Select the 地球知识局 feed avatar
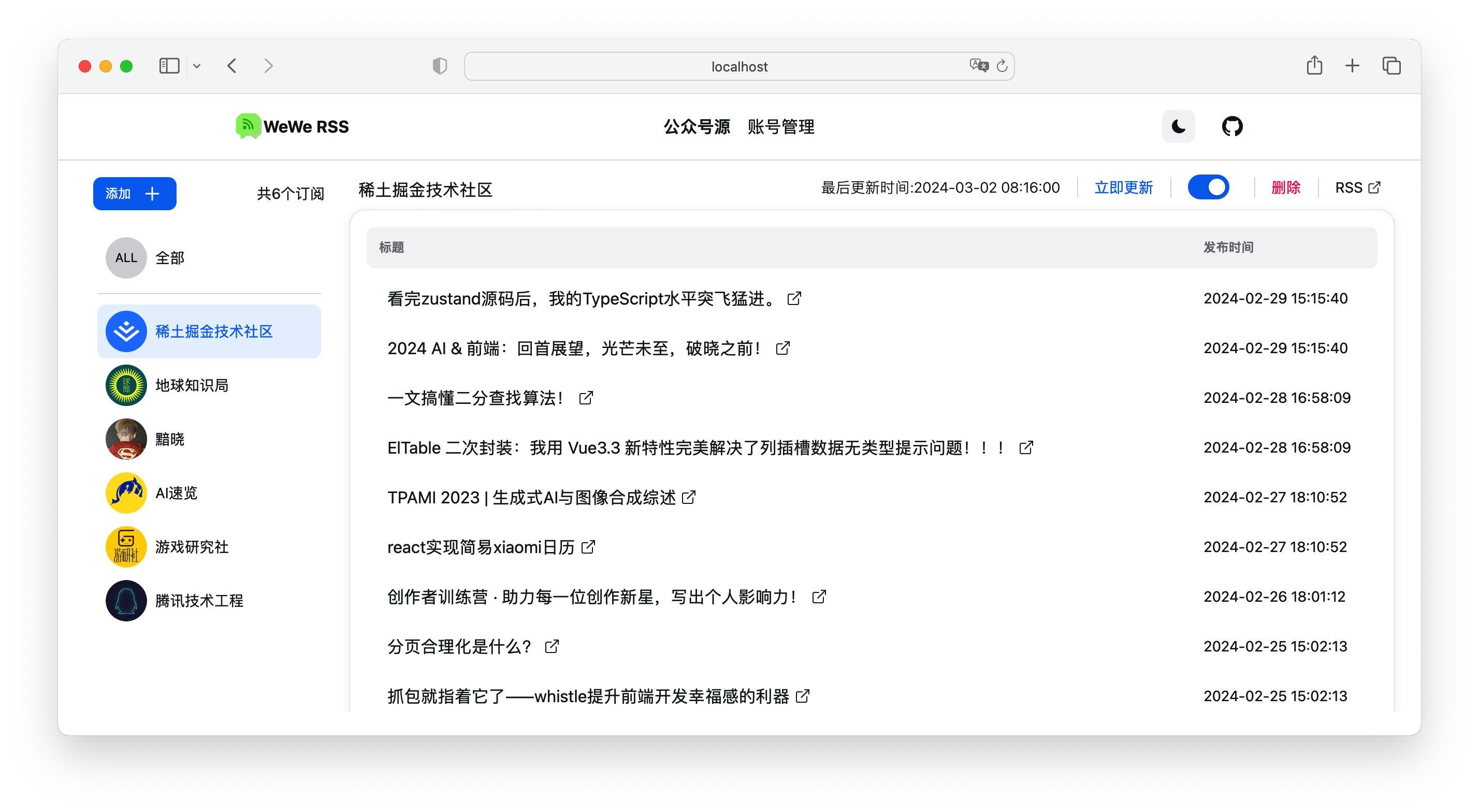This screenshot has width=1479, height=812. coord(126,385)
